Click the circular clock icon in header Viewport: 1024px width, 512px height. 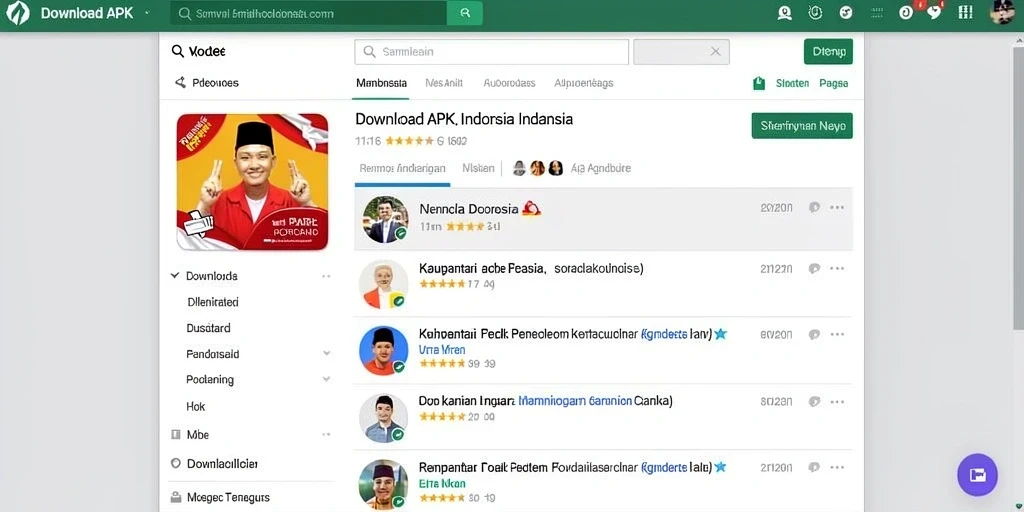(815, 12)
